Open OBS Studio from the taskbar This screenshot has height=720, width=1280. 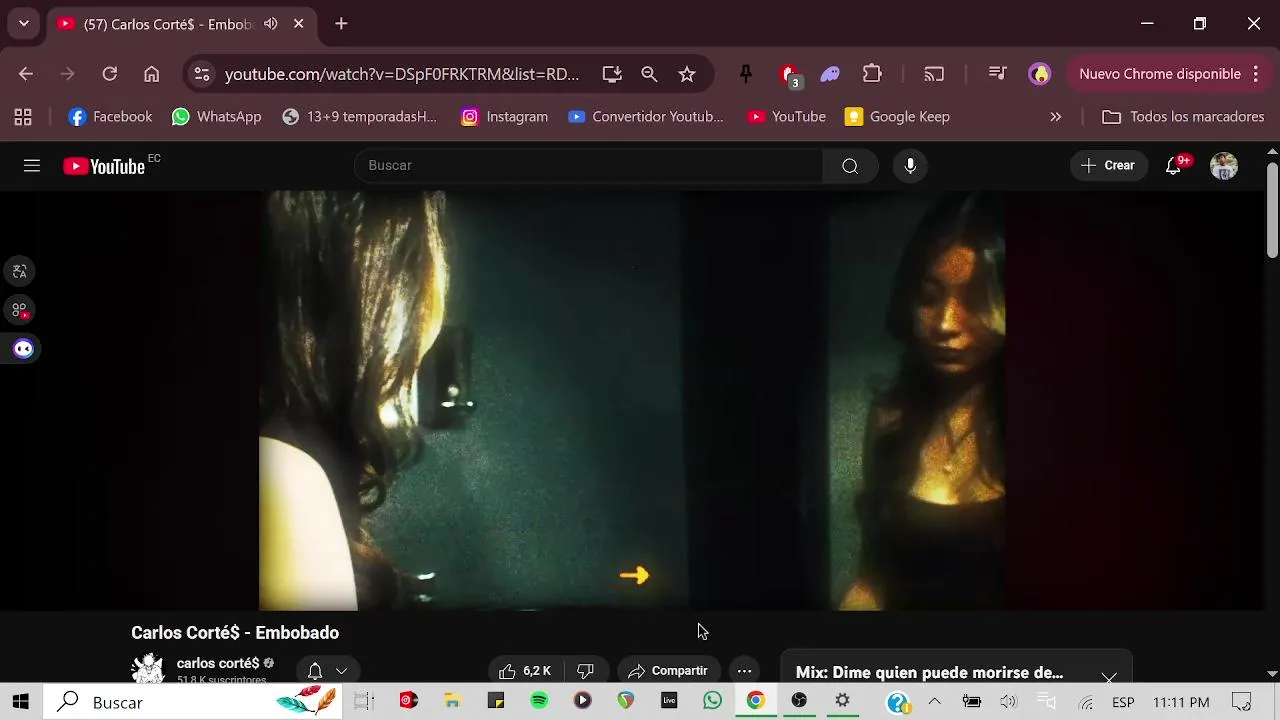(x=799, y=702)
